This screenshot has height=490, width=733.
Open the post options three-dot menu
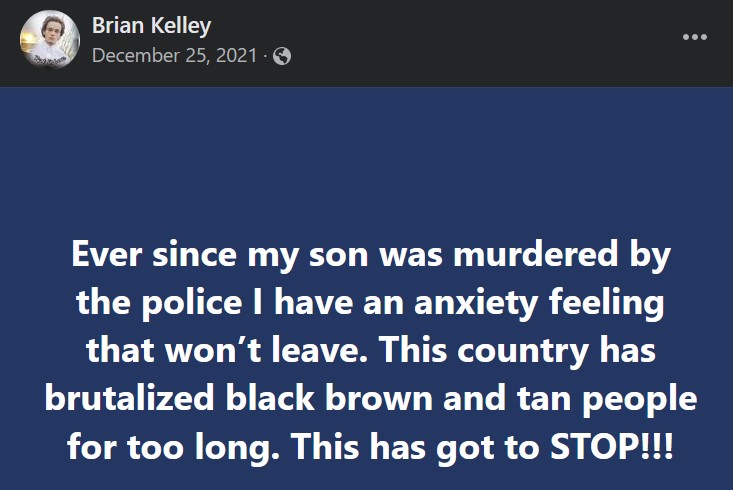click(694, 37)
